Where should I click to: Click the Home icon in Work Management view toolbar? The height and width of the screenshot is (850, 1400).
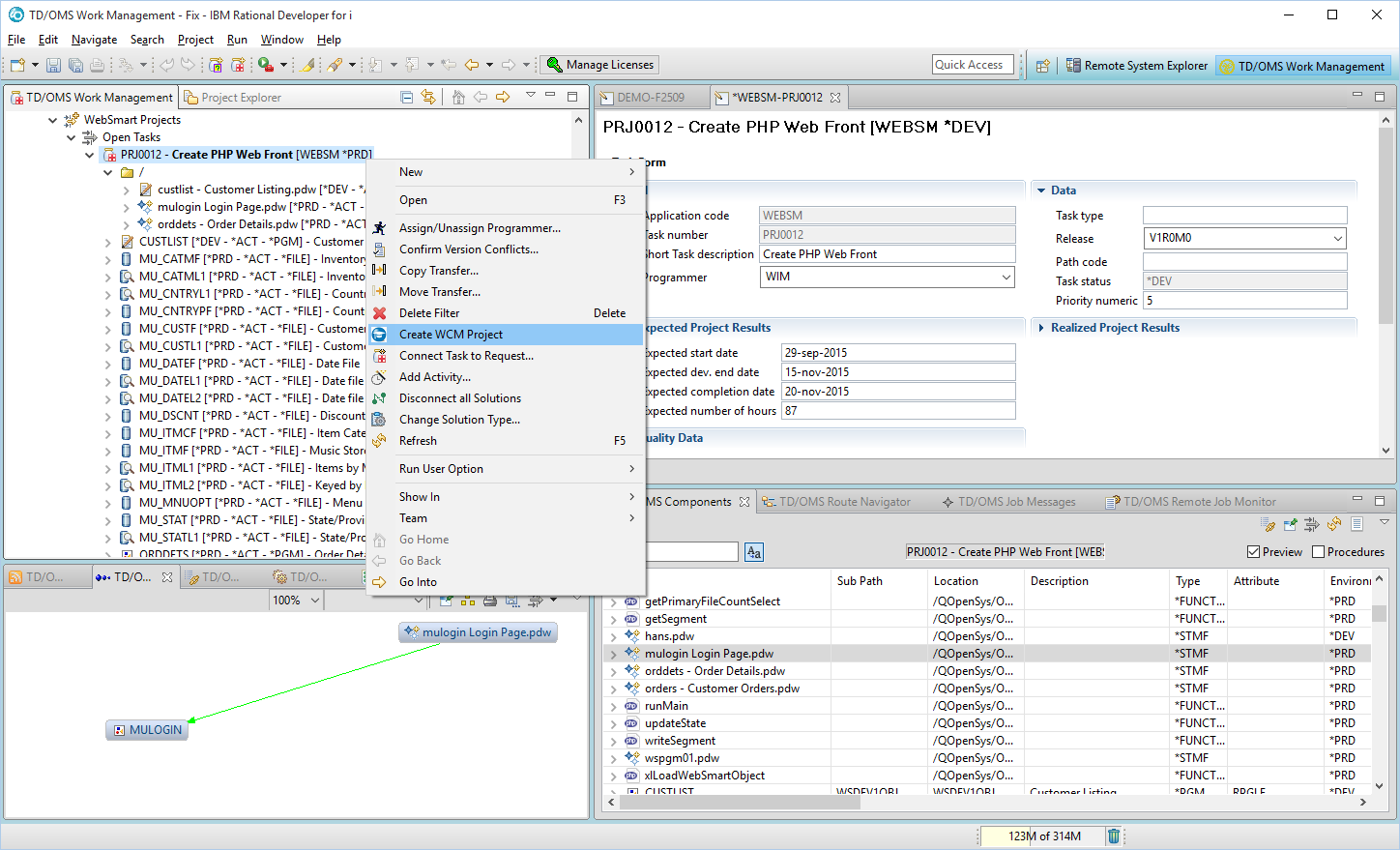pos(458,97)
